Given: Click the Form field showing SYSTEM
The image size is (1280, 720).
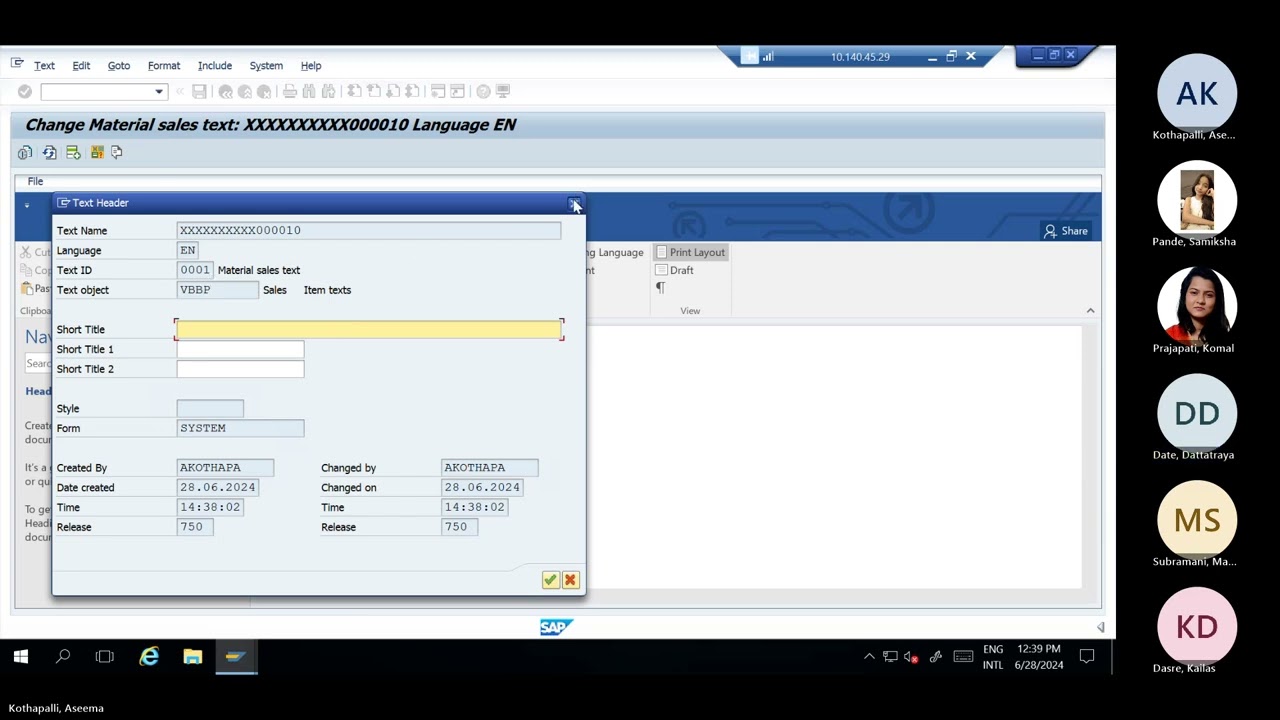Looking at the screenshot, I should point(240,428).
